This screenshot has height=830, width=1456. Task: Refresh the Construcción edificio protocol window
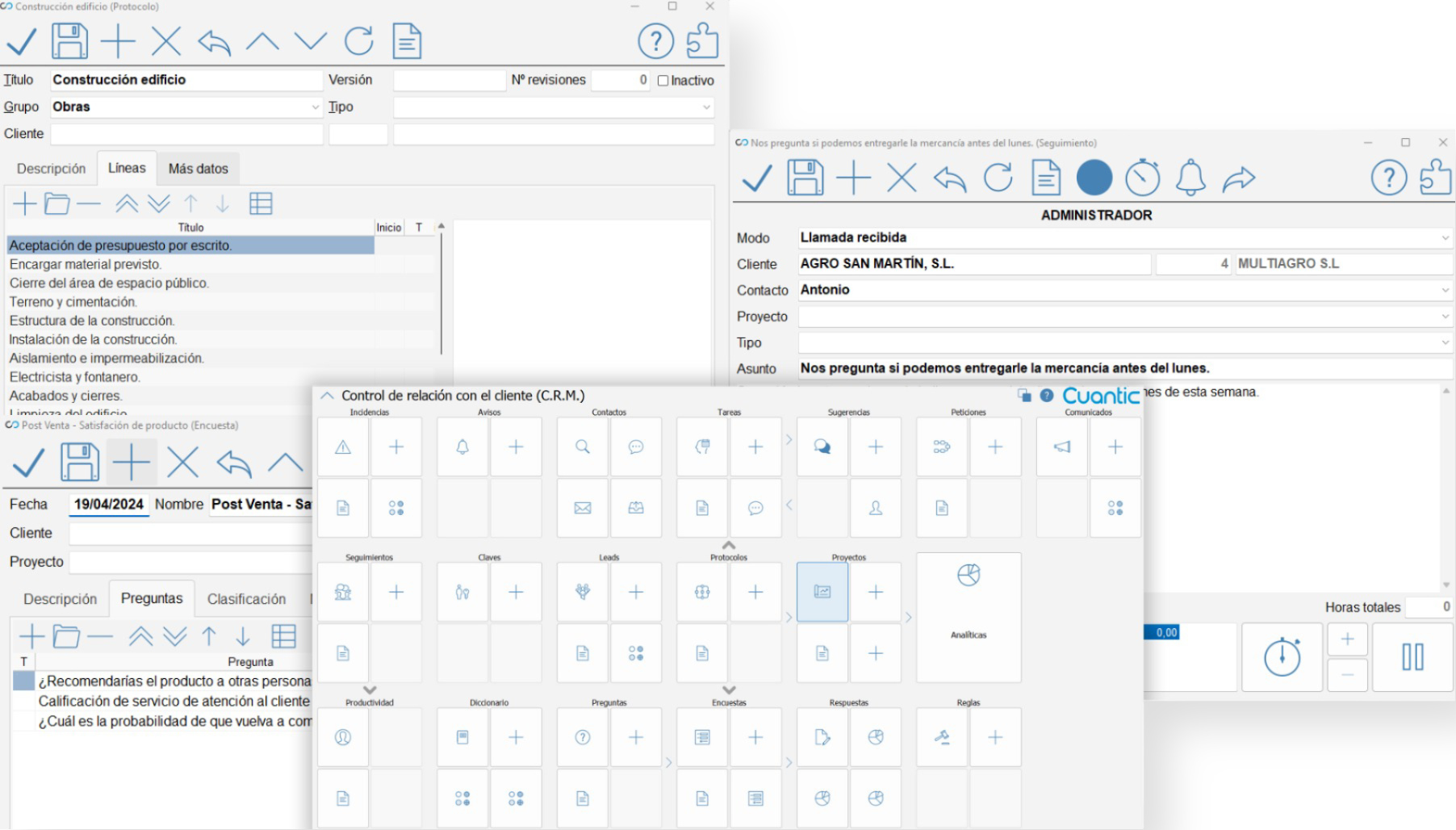358,40
